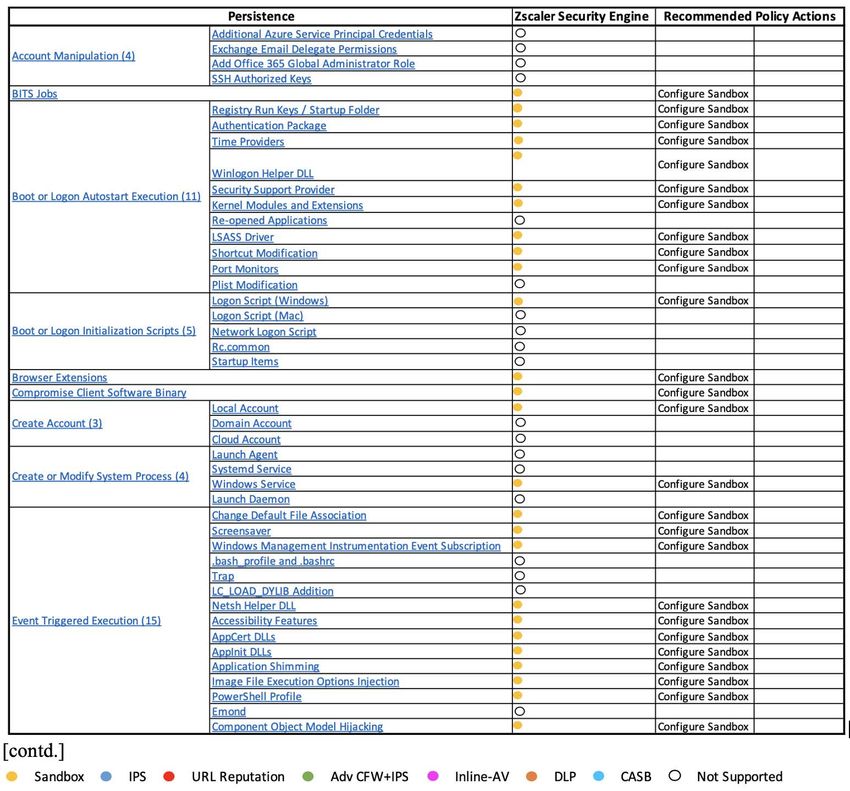Click the blue IPS legend dot
This screenshot has height=791, width=850.
pyautogui.click(x=106, y=776)
